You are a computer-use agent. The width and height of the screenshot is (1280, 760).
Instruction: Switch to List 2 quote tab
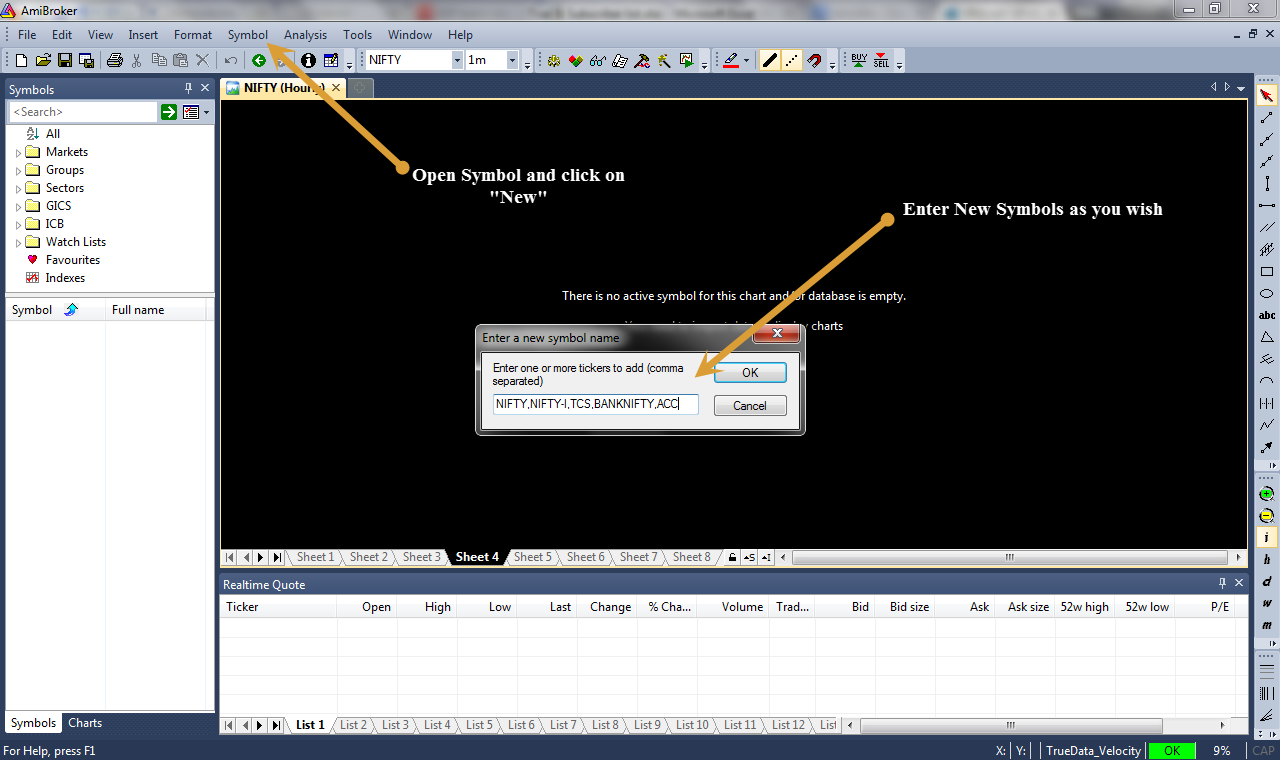pos(353,725)
